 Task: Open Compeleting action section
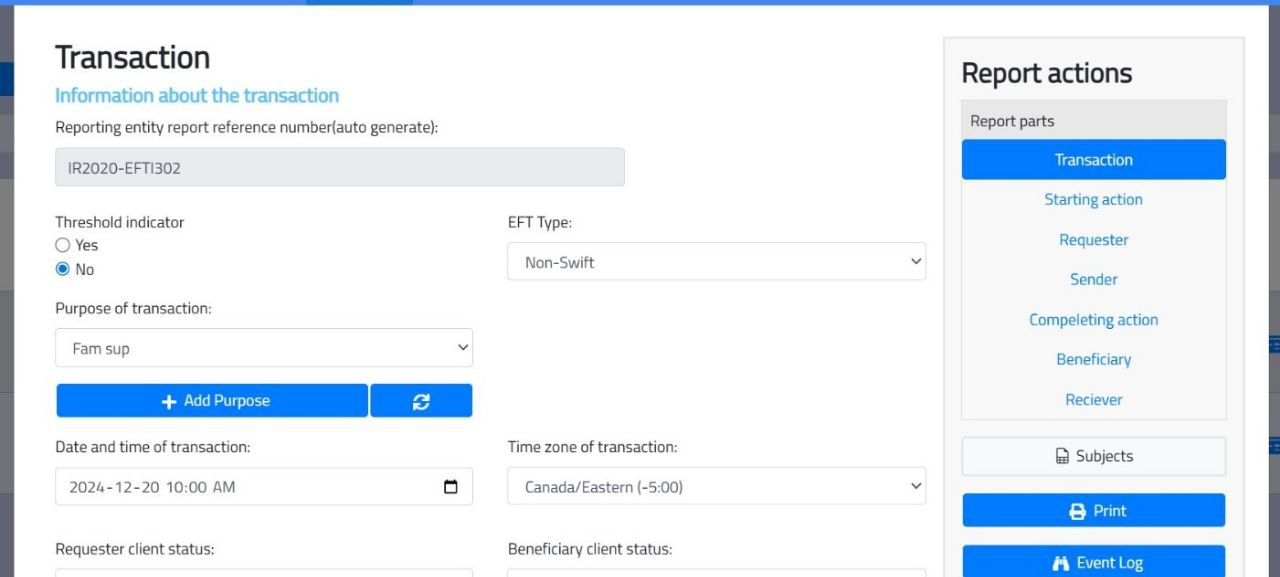tap(1093, 320)
